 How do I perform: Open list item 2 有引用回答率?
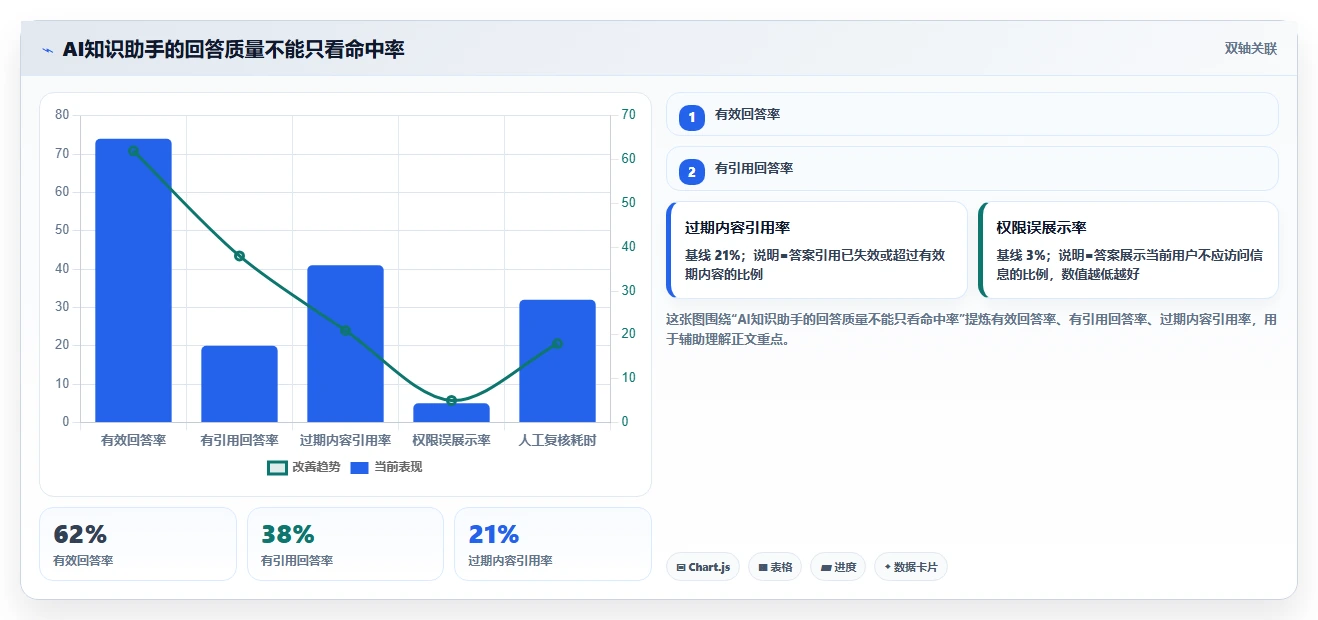972,168
